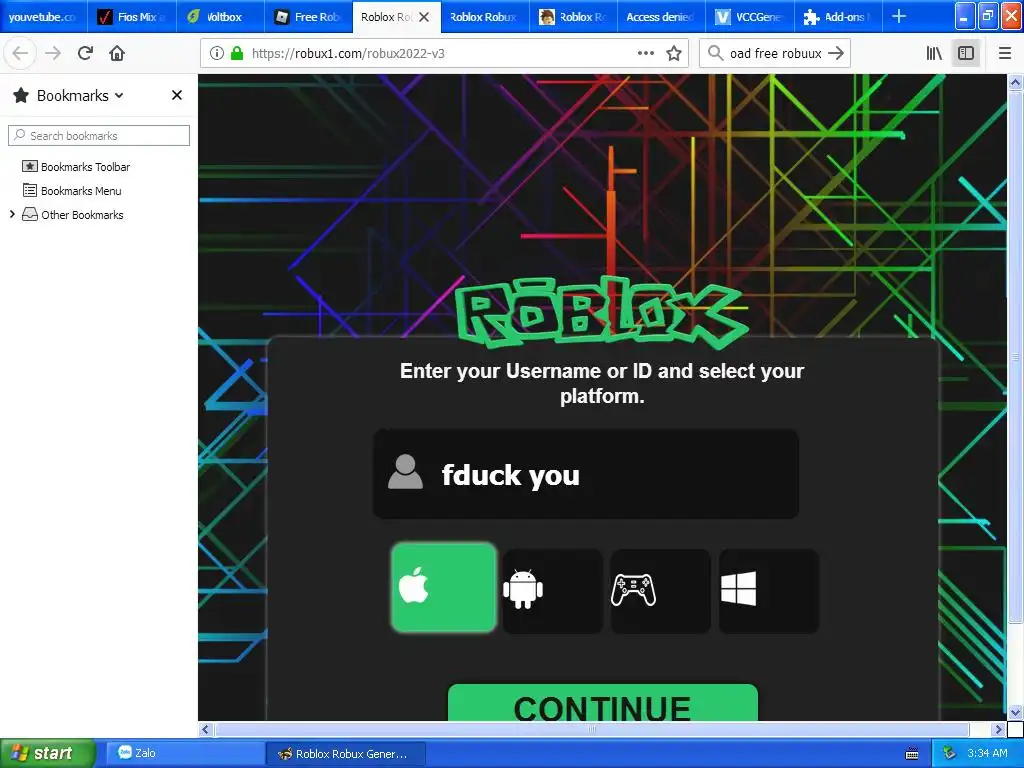Switch to Access denied tab

pyautogui.click(x=661, y=17)
